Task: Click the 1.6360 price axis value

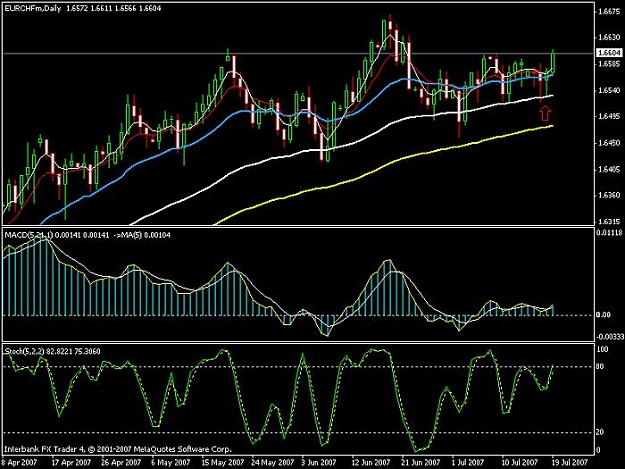Action: click(609, 195)
